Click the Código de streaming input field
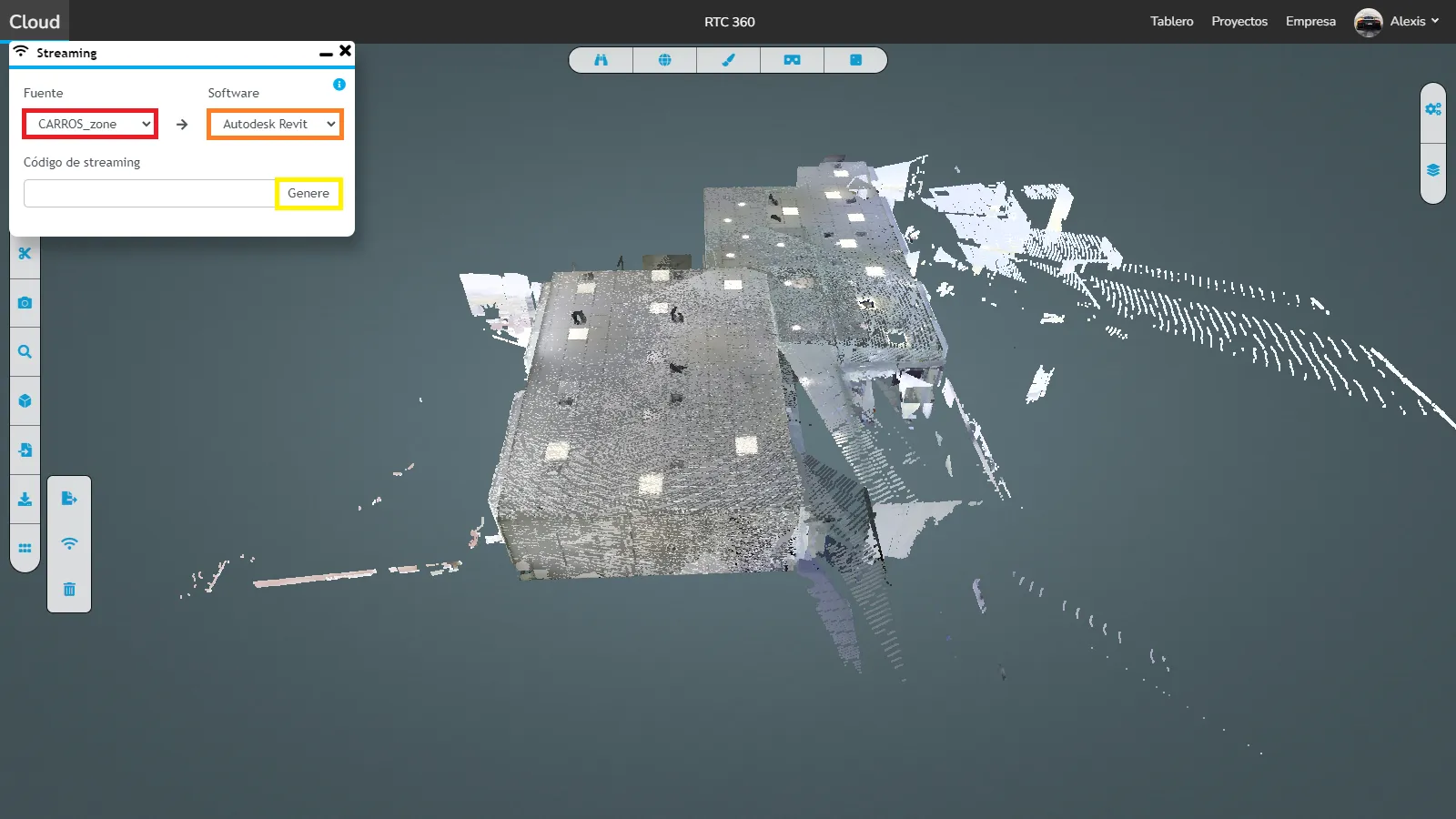The height and width of the screenshot is (819, 1456). 149,194
